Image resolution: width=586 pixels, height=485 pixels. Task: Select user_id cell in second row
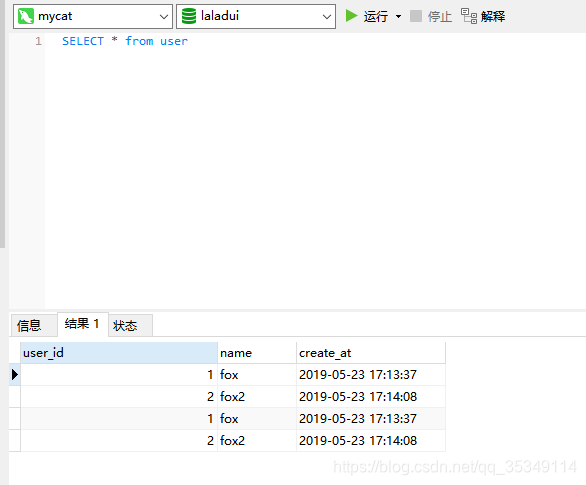(x=119, y=397)
